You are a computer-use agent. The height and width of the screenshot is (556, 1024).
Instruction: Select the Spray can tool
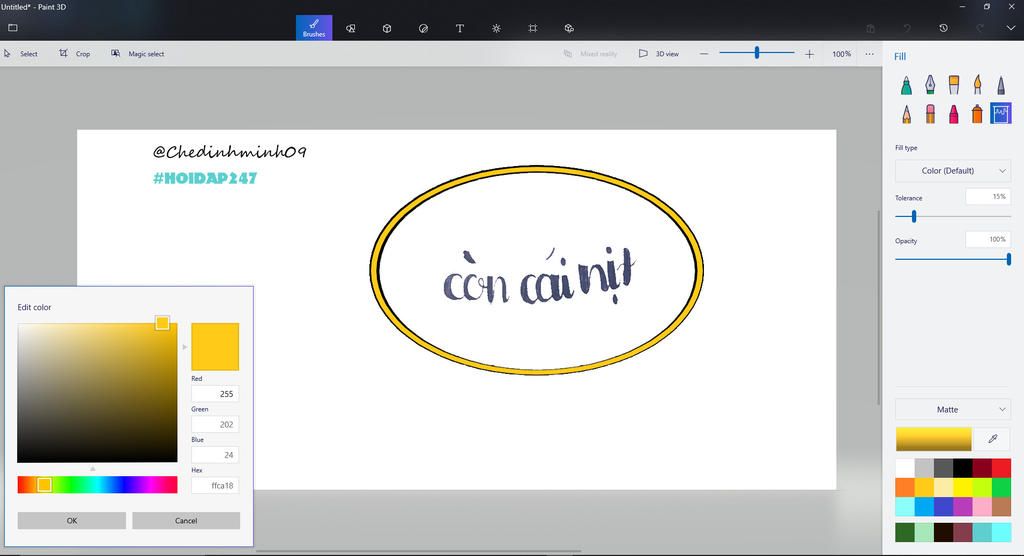point(977,114)
